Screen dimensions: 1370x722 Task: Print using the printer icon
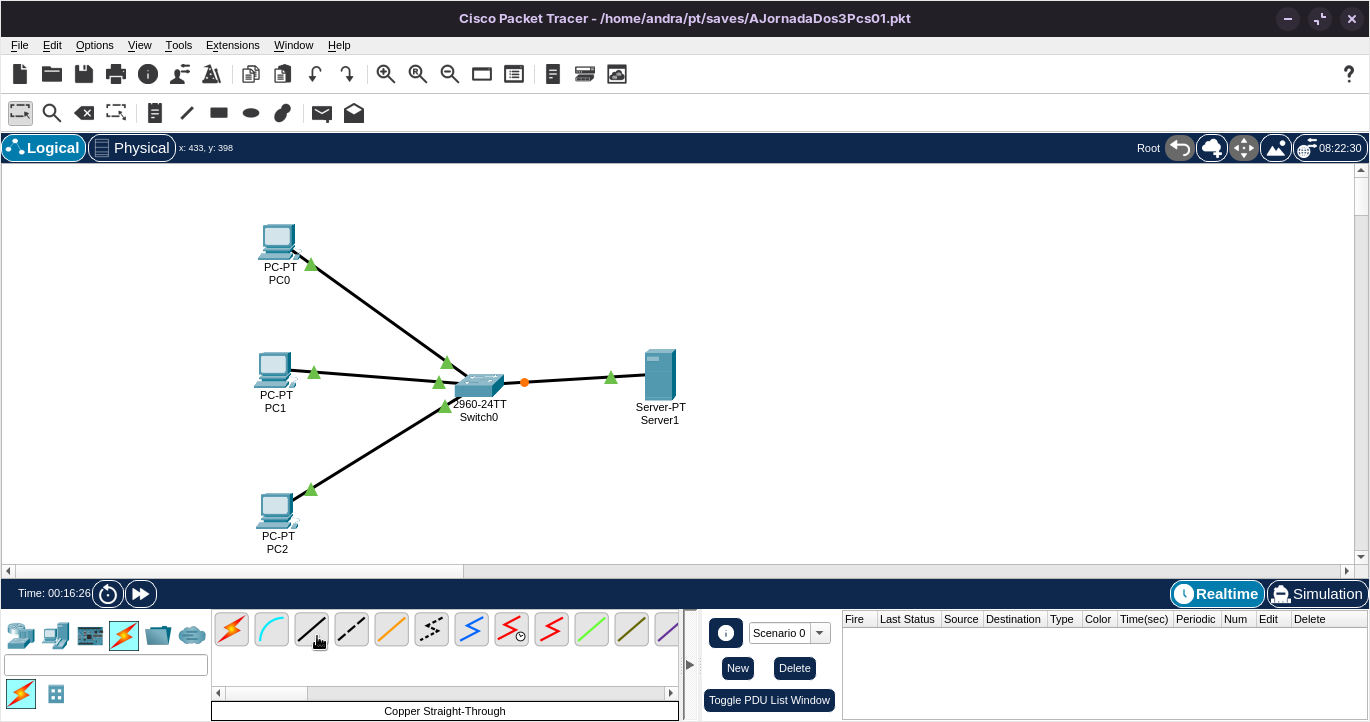click(x=116, y=74)
